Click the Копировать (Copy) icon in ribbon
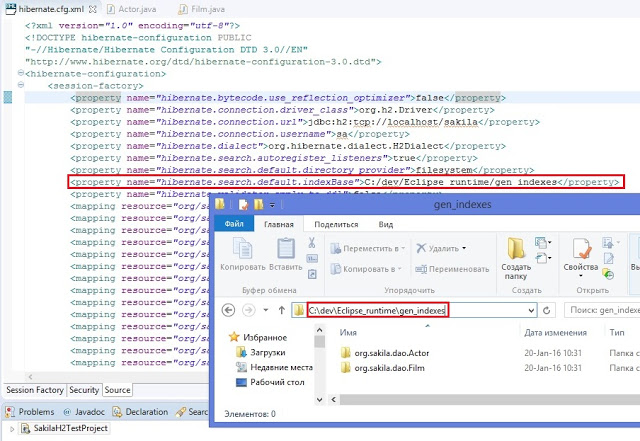Image resolution: width=640 pixels, height=441 pixels. (x=241, y=251)
